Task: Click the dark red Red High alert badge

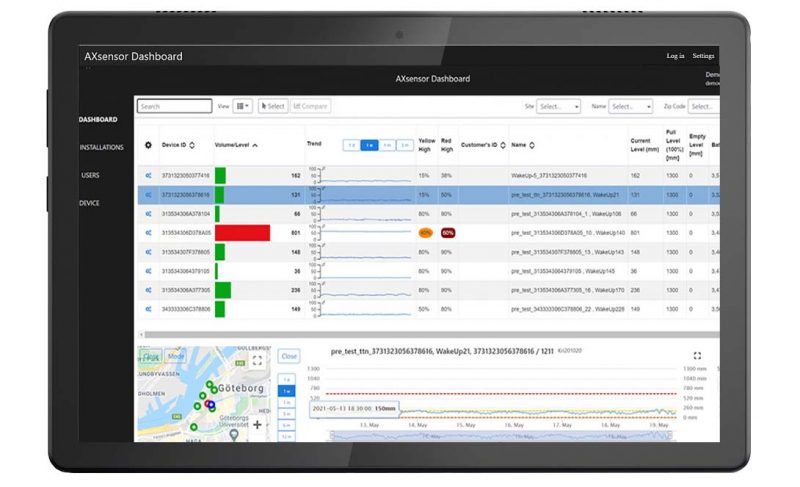Action: pyautogui.click(x=447, y=233)
